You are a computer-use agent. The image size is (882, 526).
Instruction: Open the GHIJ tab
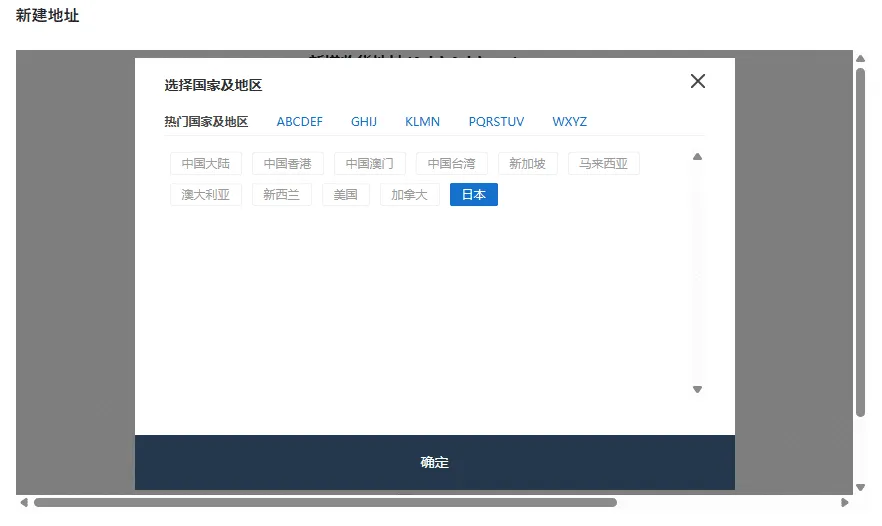tap(364, 122)
